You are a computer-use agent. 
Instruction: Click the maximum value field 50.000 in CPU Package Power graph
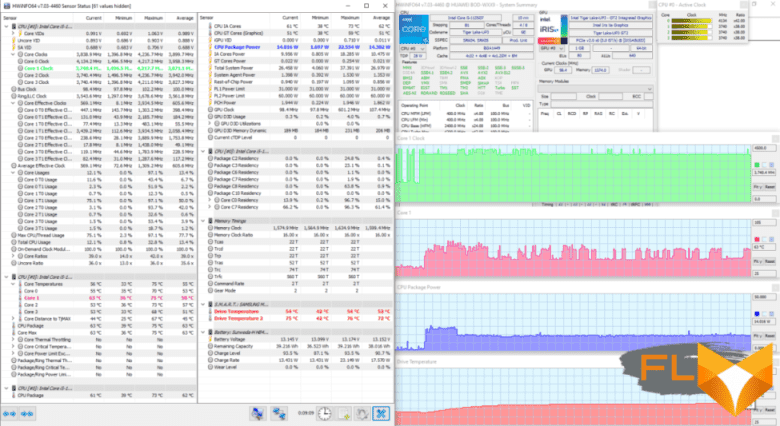(x=764, y=297)
